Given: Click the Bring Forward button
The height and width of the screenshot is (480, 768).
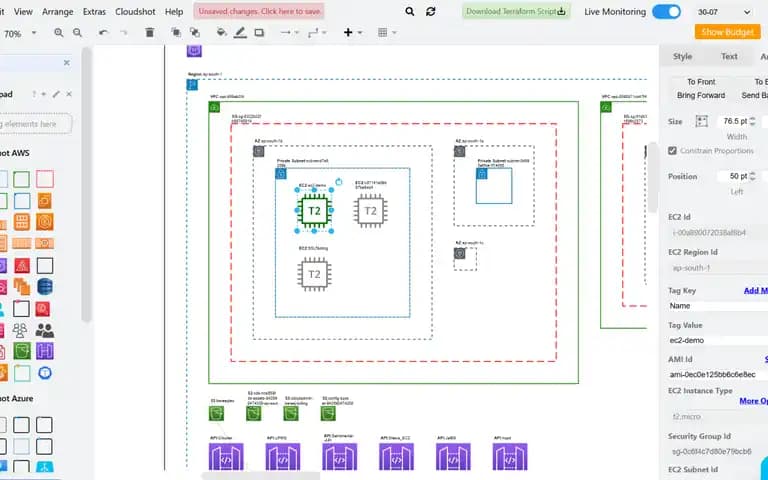Looking at the screenshot, I should click(x=701, y=95).
